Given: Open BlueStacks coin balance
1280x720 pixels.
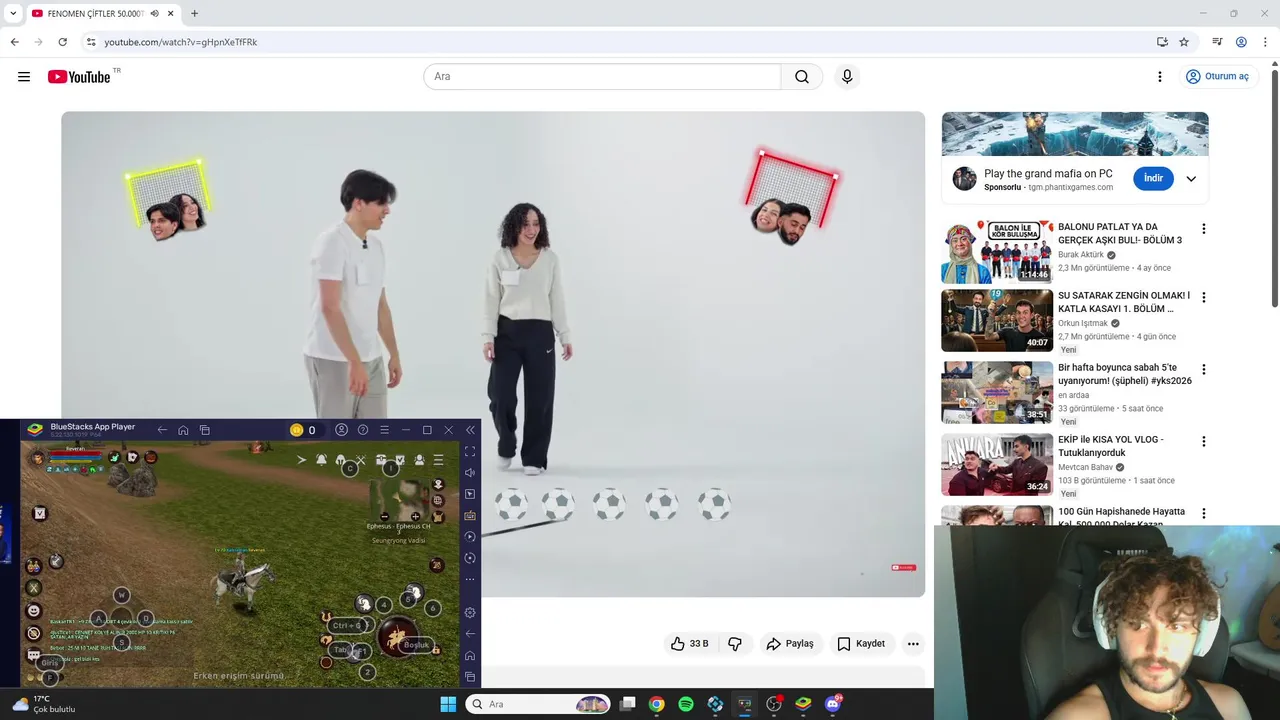Looking at the screenshot, I should (303, 430).
